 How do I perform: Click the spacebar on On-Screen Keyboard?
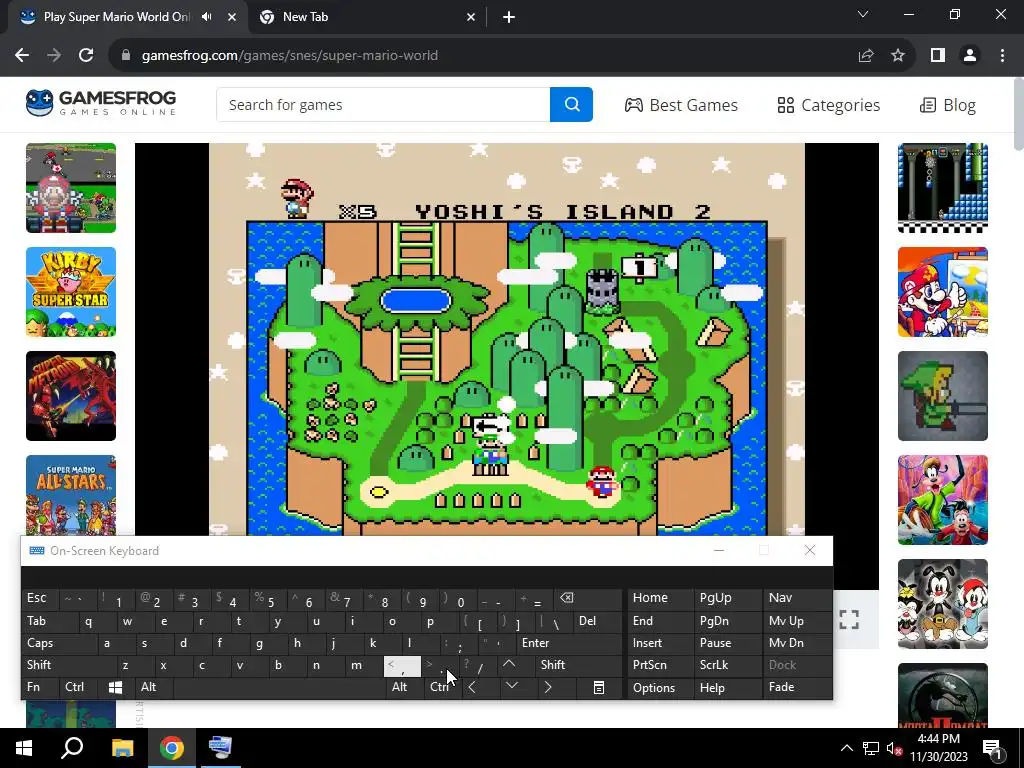coord(278,687)
